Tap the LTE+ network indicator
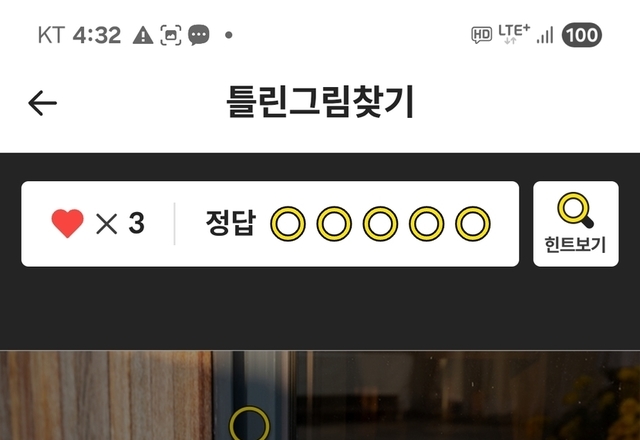 tap(514, 34)
